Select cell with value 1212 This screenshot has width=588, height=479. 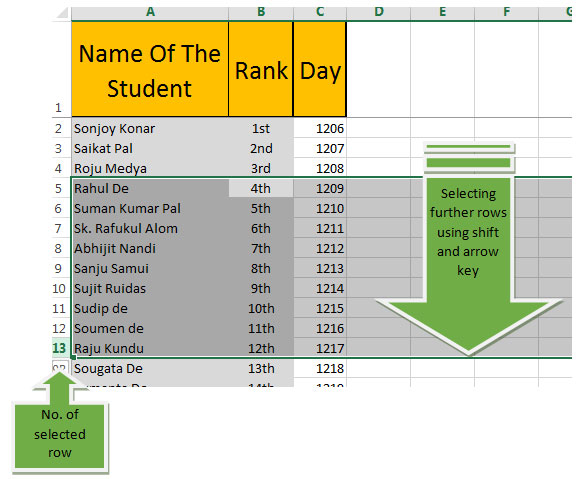point(320,248)
